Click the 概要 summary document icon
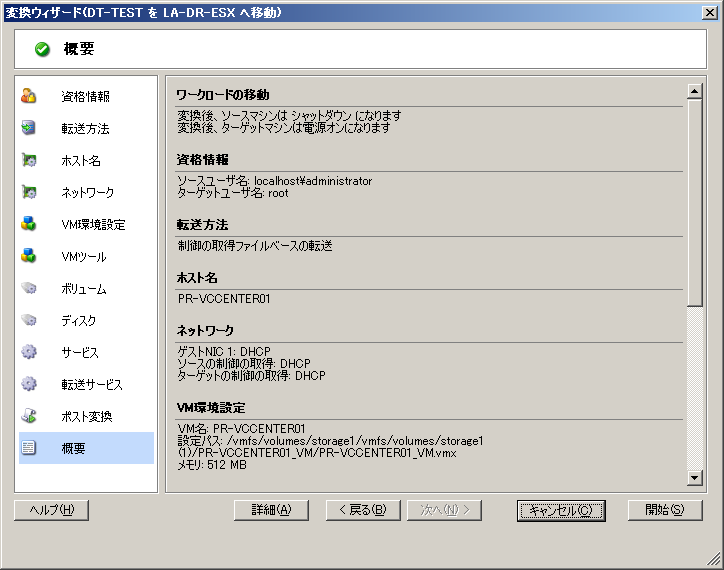The image size is (724, 570). (29, 448)
